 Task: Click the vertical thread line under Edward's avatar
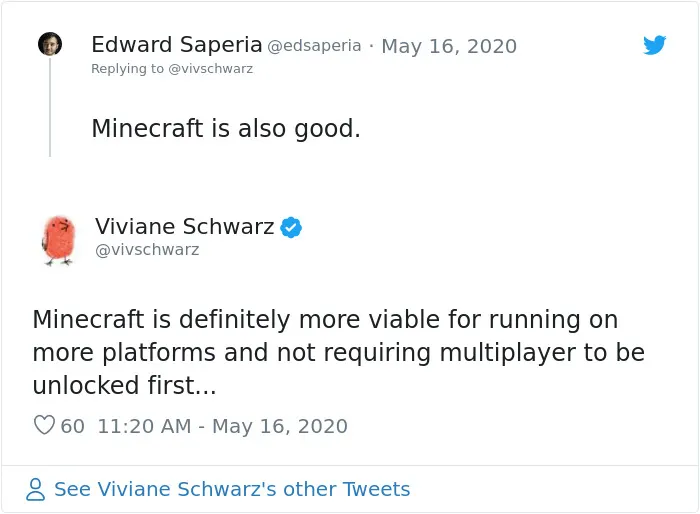tap(50, 107)
